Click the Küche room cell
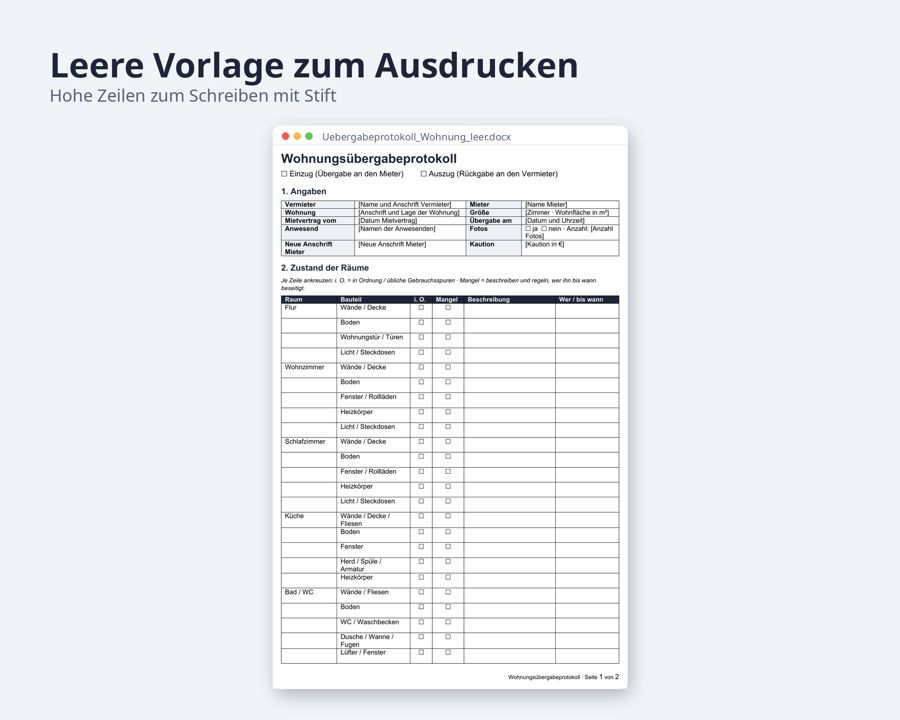This screenshot has height=720, width=900. [309, 520]
